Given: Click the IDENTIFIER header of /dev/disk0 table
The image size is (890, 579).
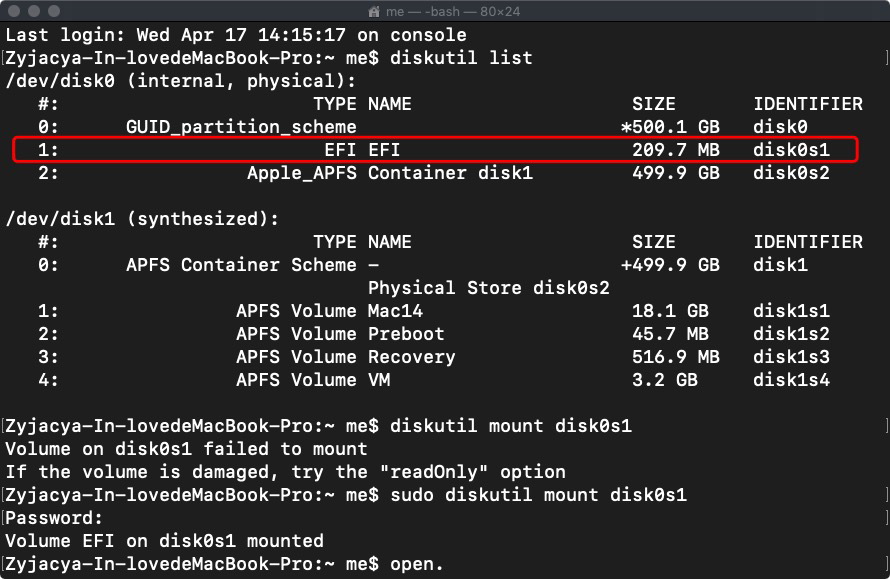Looking at the screenshot, I should 807,104.
